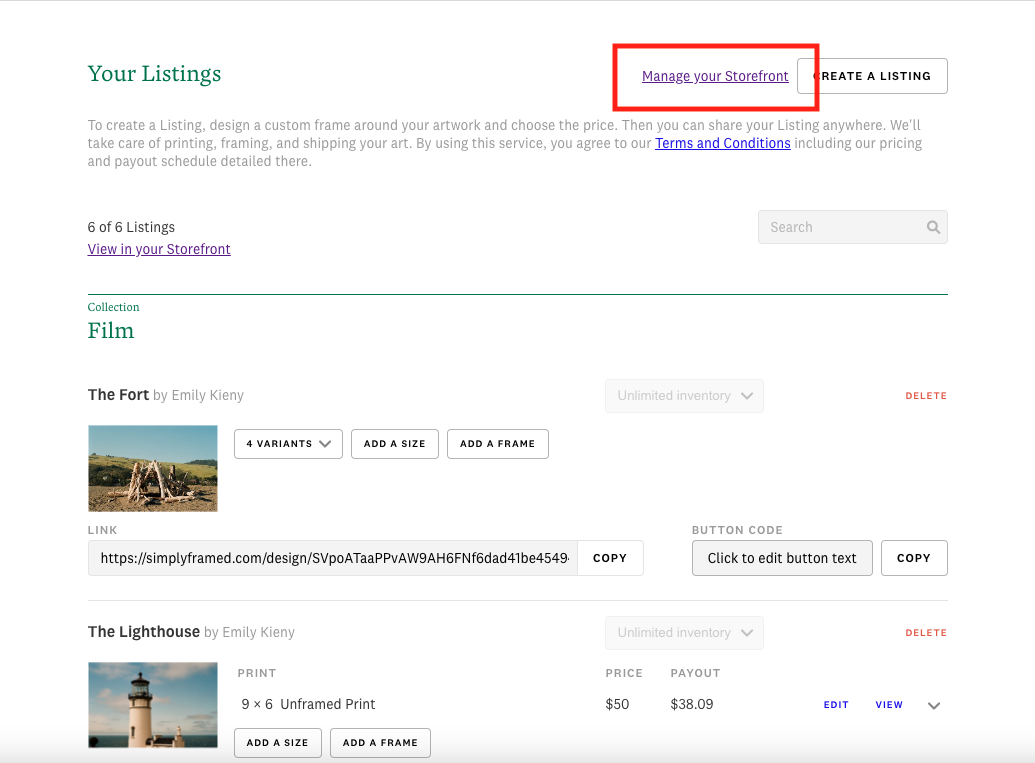Screen dimensions: 1035x763
Task: Open Manage your Storefront link
Action: click(x=715, y=76)
